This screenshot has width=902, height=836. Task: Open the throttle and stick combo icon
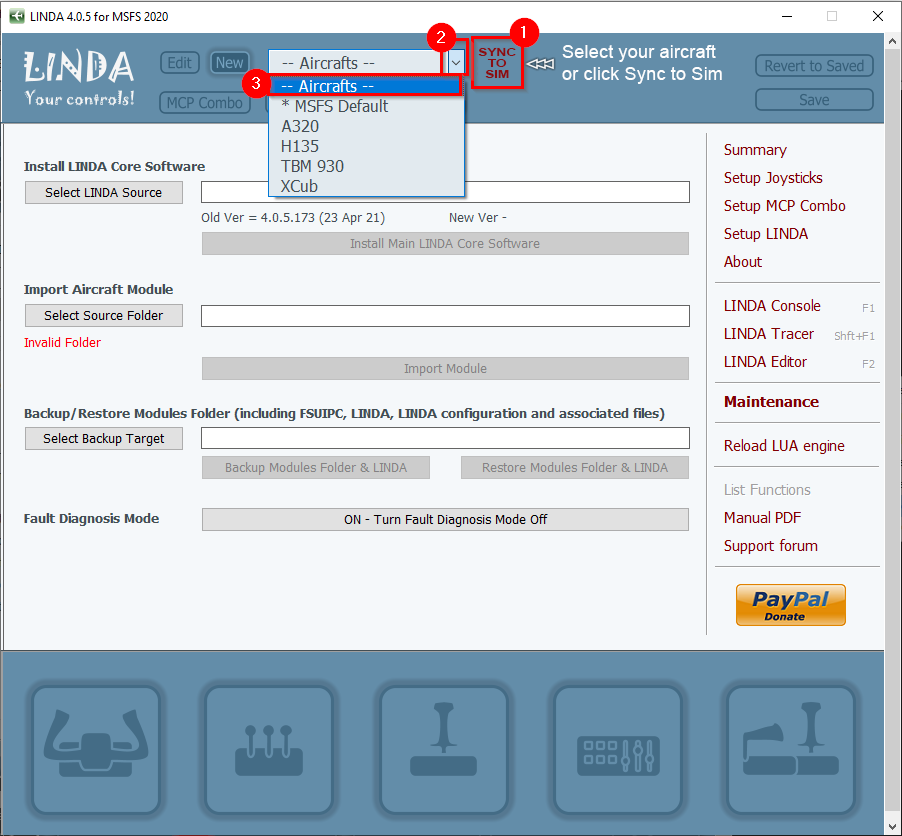790,749
